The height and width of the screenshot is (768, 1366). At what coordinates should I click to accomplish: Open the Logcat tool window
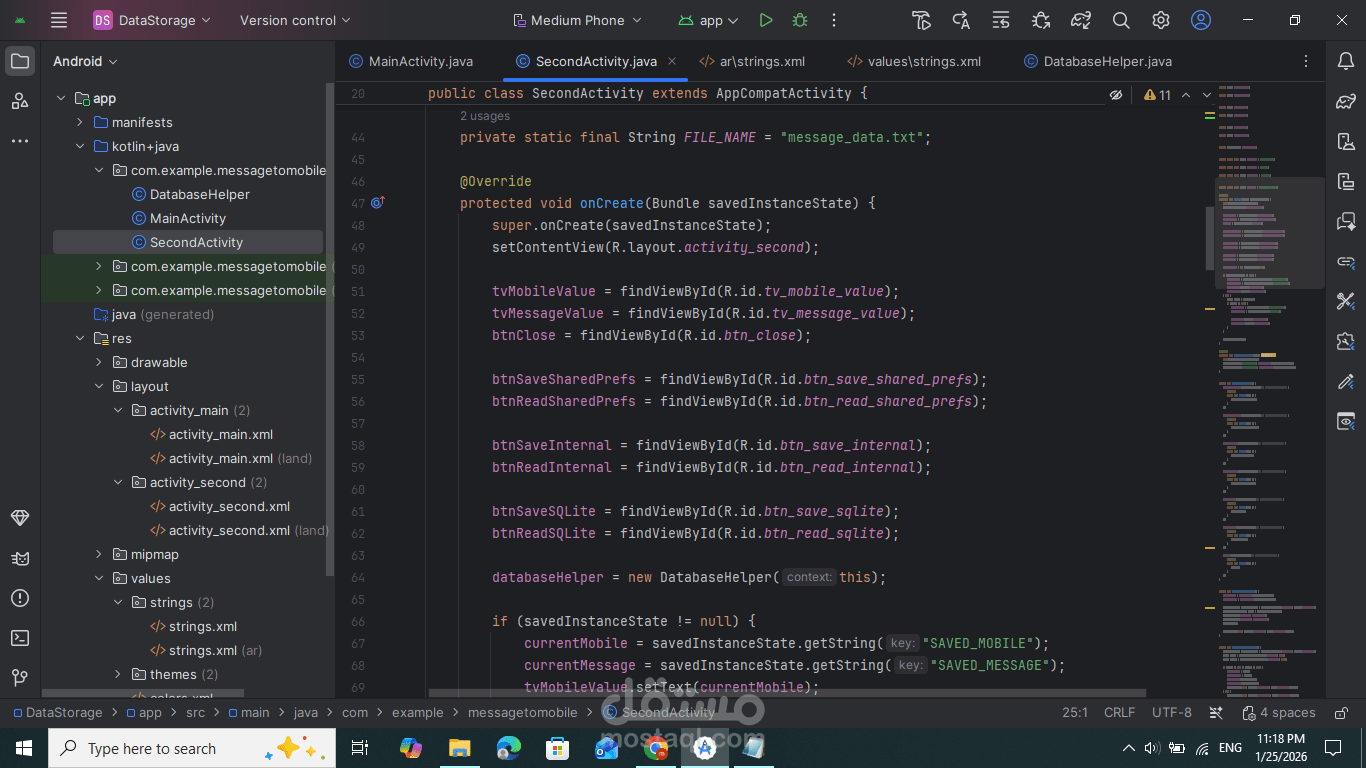tap(20, 558)
